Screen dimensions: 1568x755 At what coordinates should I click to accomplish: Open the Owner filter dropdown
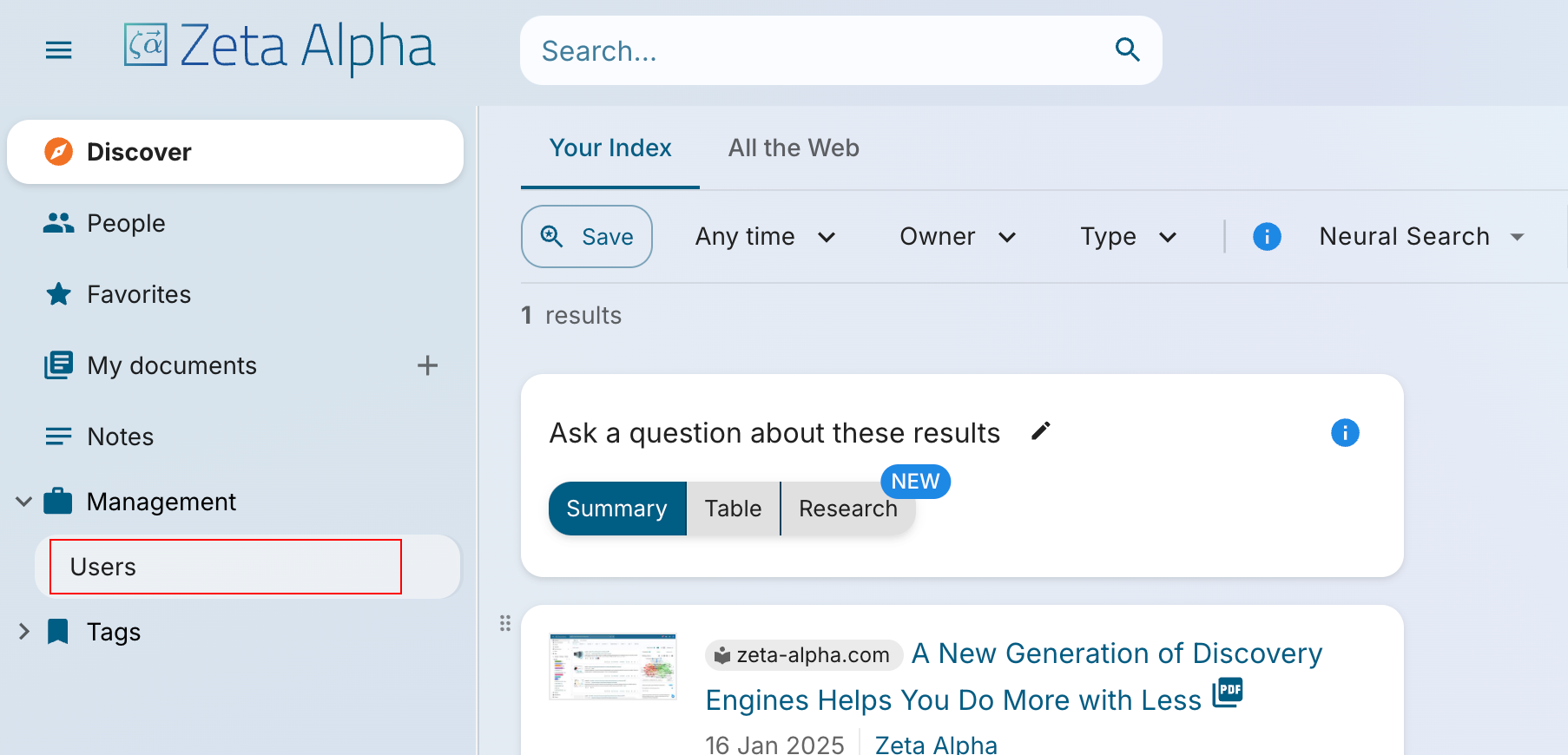957,236
